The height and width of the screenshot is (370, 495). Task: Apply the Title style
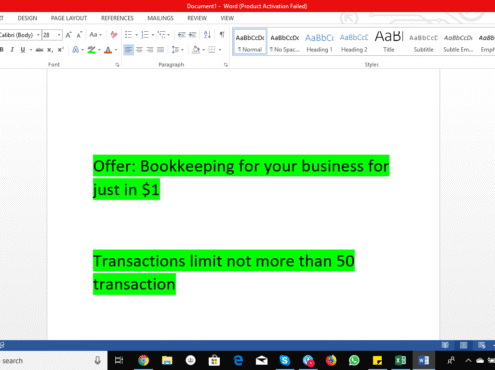point(389,42)
